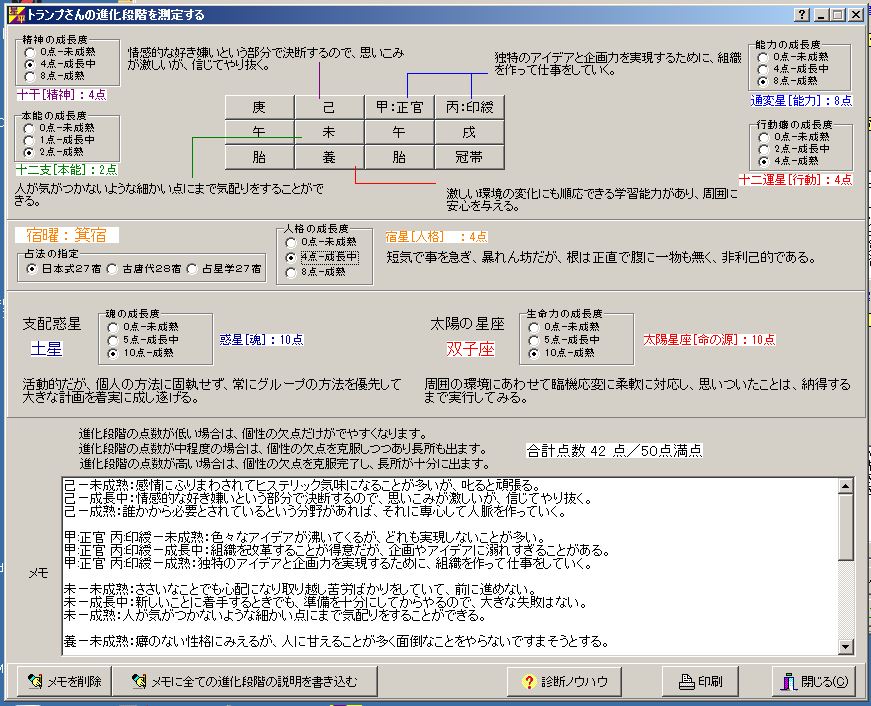Select 0点-未成熟 under 生命力の成長度

pos(534,327)
